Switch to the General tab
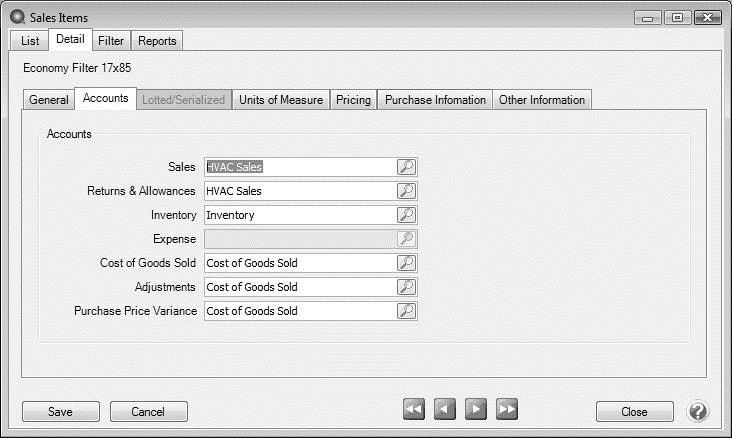Screen dimensions: 732x438 [x=48, y=100]
